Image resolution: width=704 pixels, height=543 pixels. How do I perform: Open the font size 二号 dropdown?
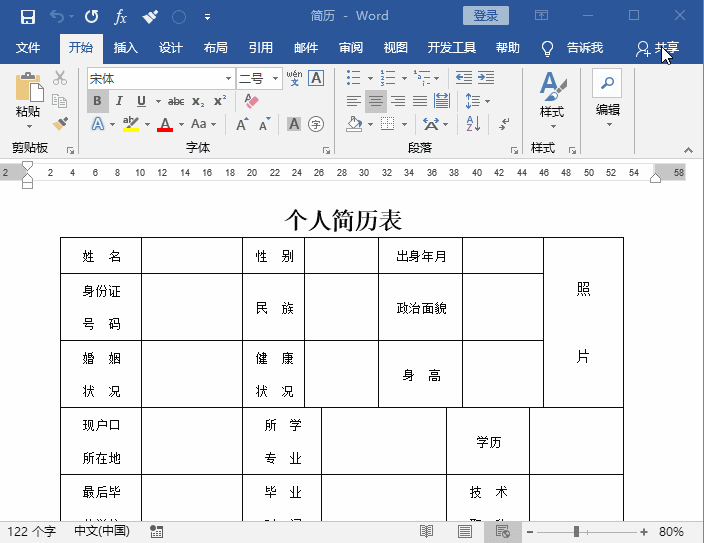point(275,79)
